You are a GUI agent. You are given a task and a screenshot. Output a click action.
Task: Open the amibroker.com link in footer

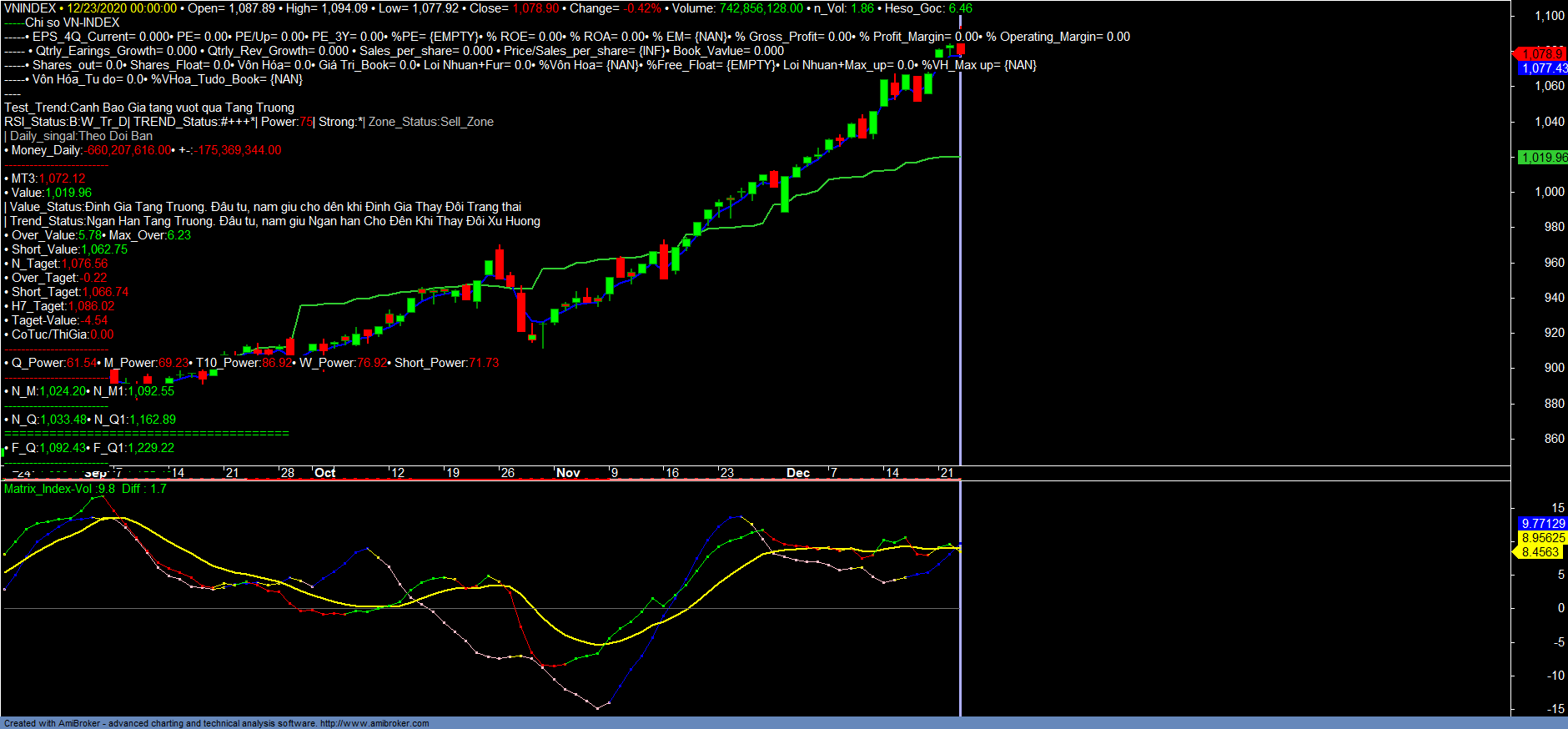tap(374, 723)
